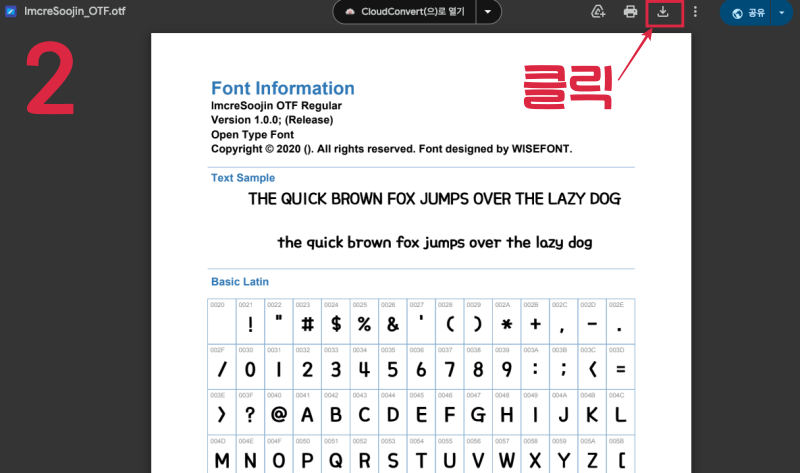The height and width of the screenshot is (473, 800).
Task: Click the letter W glyph cell 0057
Action: [x=507, y=454]
